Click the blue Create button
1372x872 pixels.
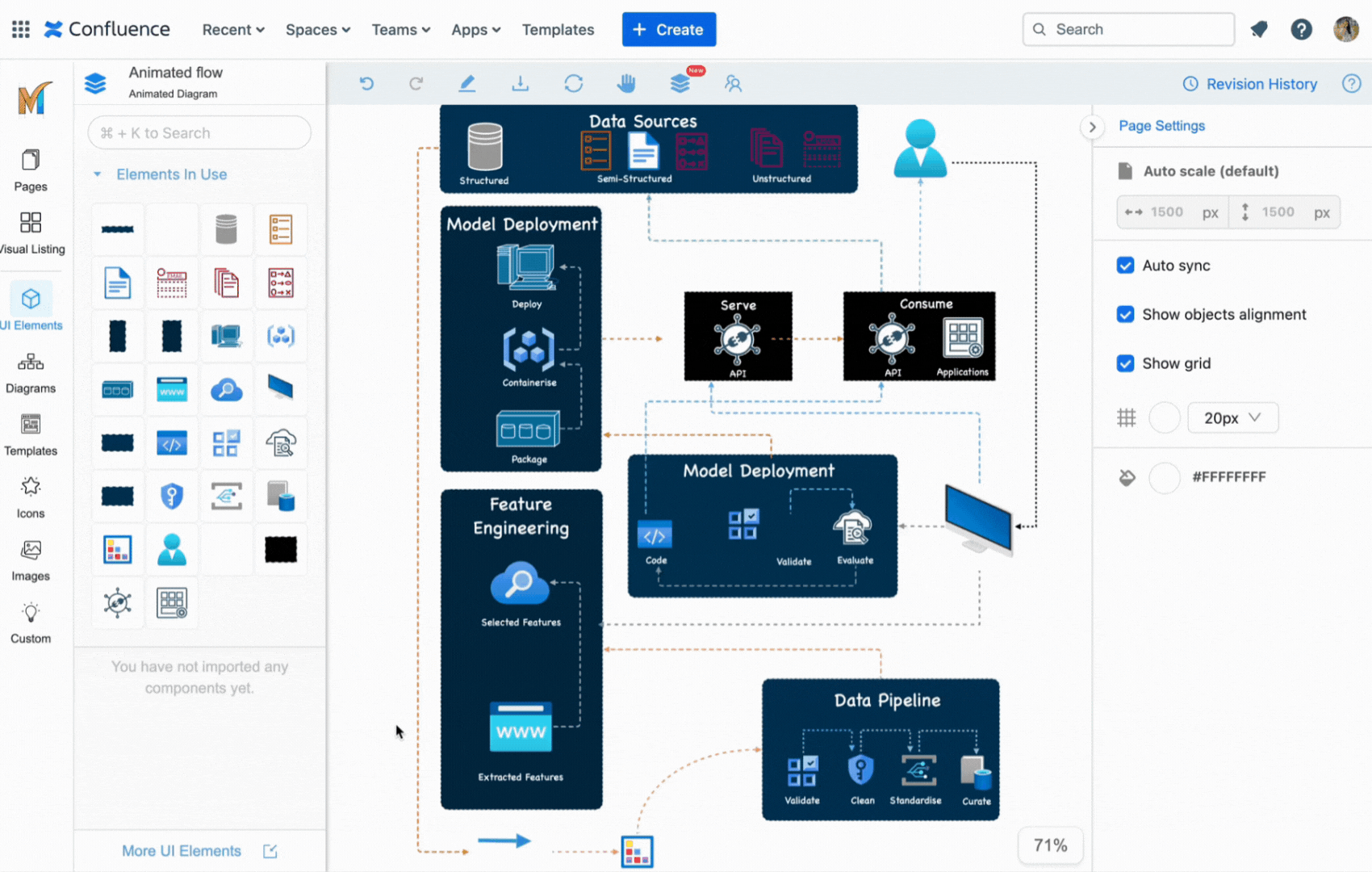click(x=668, y=30)
